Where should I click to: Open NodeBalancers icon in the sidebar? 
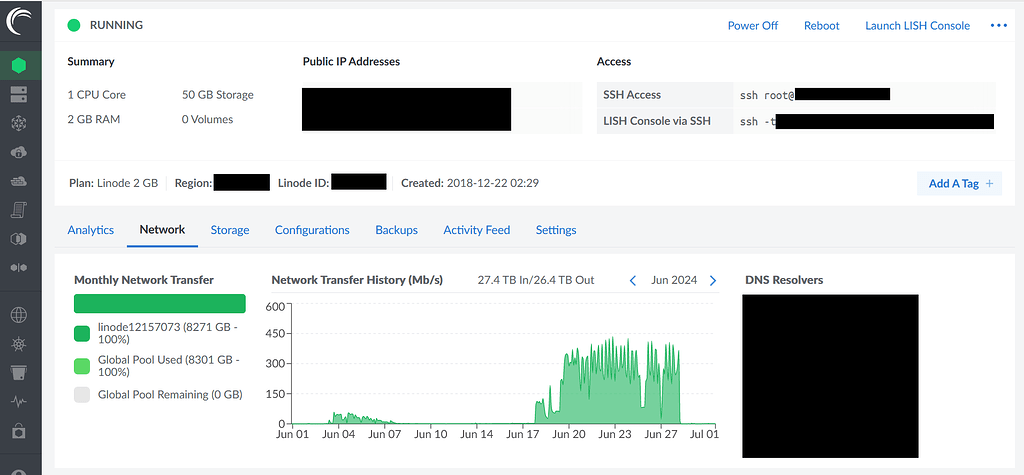18,123
